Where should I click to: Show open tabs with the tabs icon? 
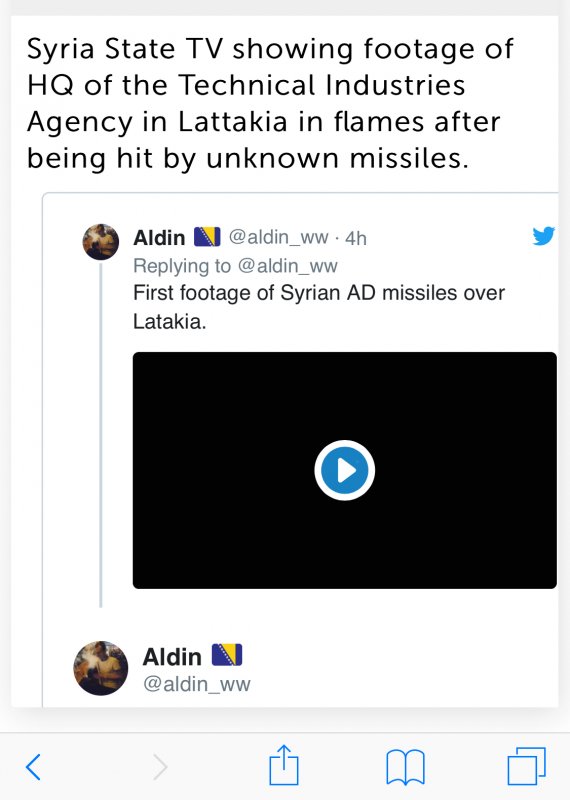point(527,766)
